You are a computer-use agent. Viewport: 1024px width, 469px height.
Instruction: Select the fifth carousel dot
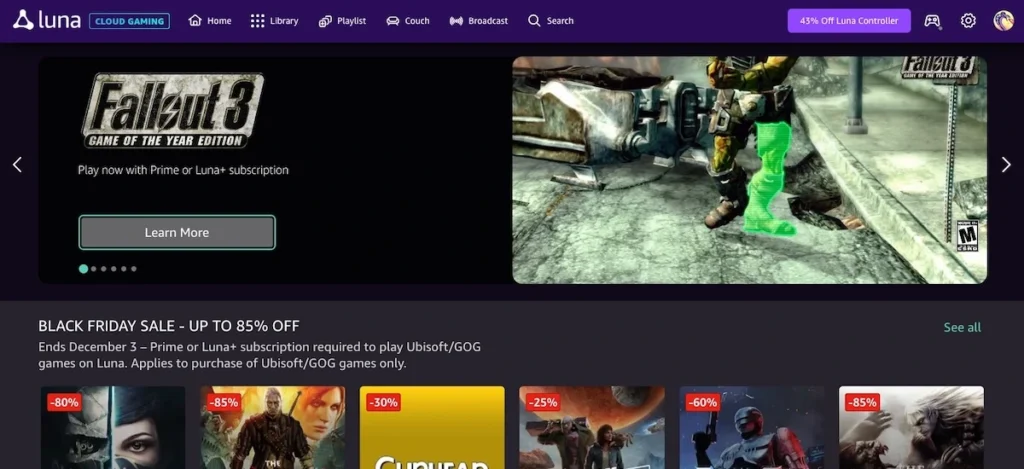pos(123,268)
